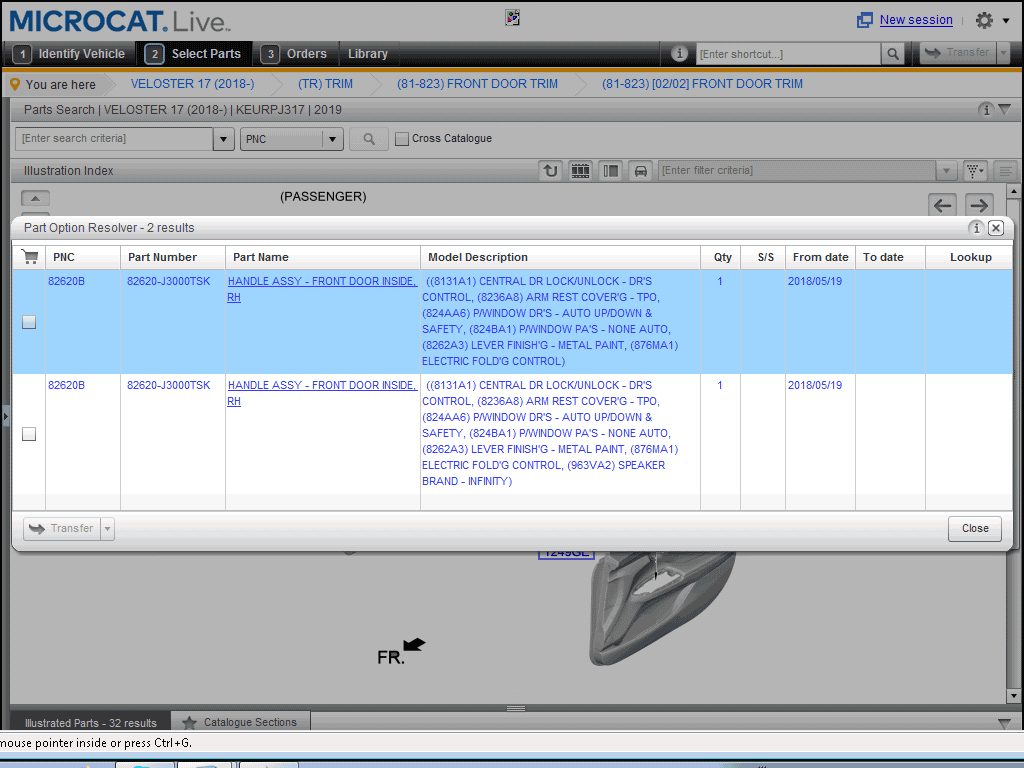The width and height of the screenshot is (1024, 768).
Task: Click the Close button in resolver dialog
Action: 974,528
